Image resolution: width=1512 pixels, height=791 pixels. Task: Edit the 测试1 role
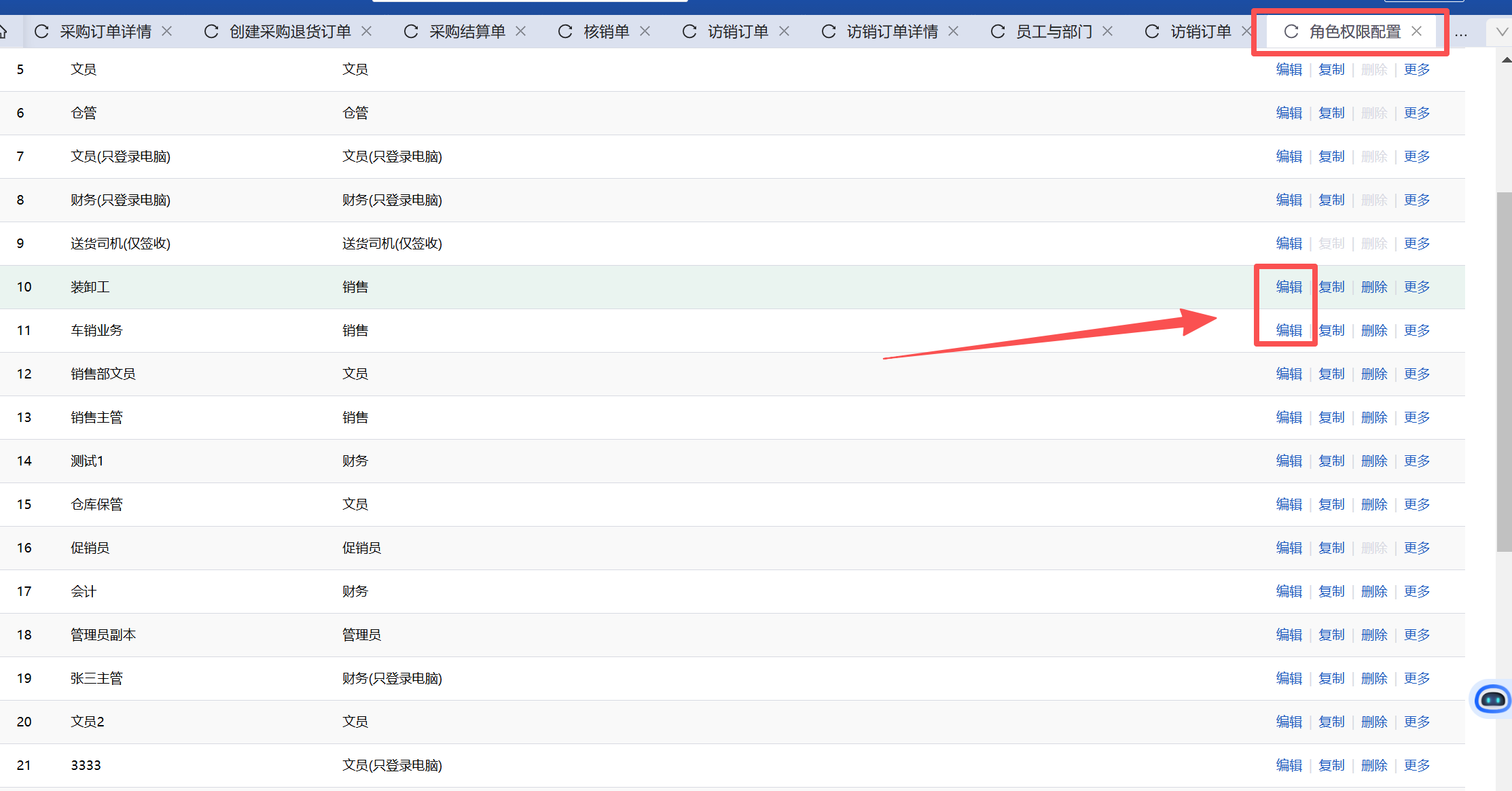pos(1289,461)
